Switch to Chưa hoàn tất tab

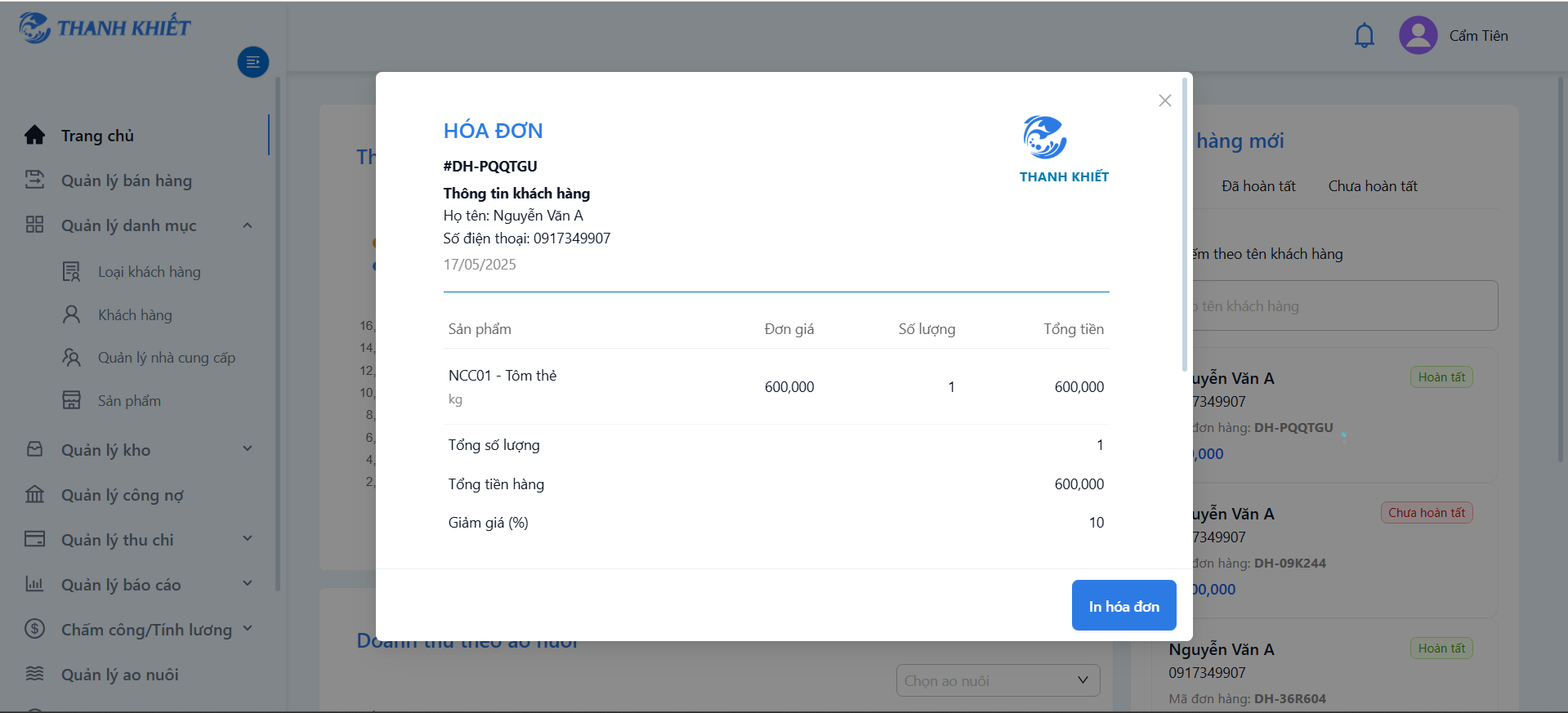click(1373, 186)
